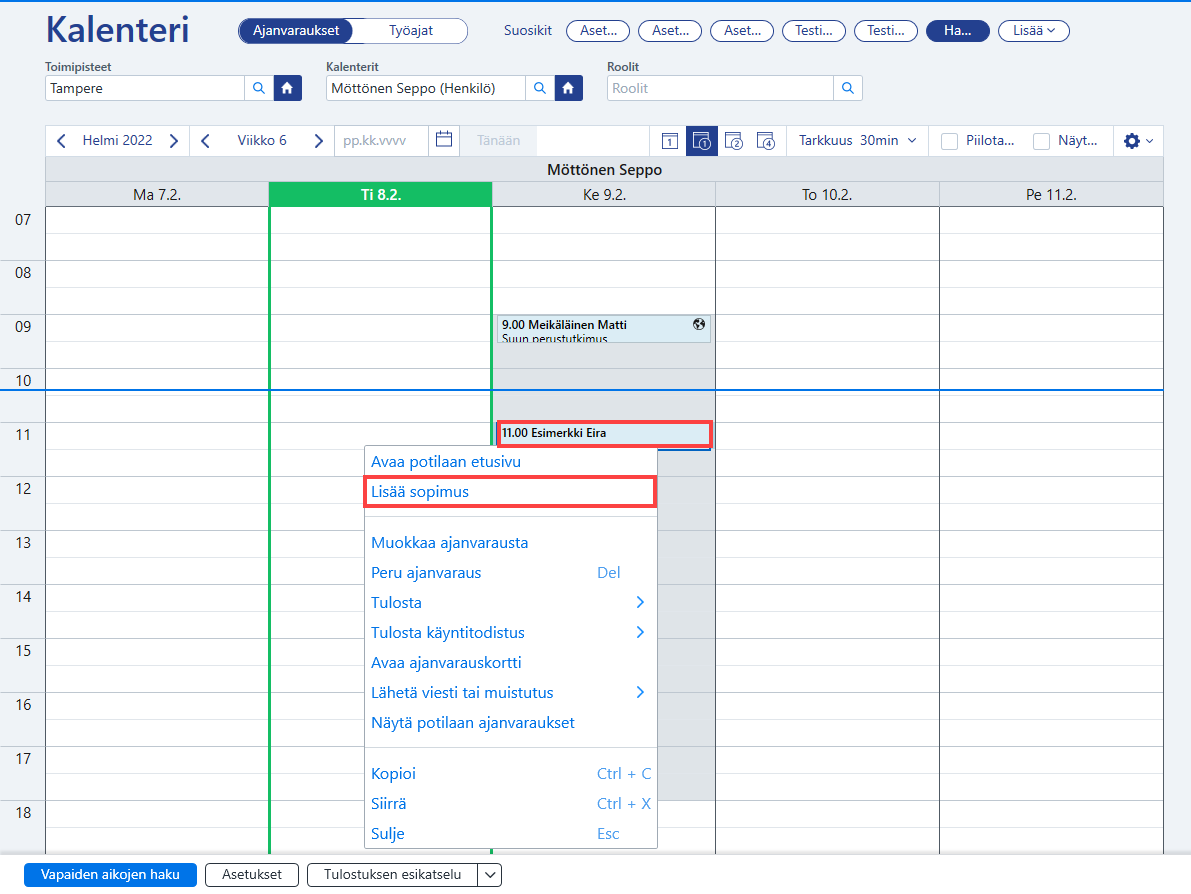The height and width of the screenshot is (894, 1191).
Task: Click the Asetukset button
Action: 251,874
